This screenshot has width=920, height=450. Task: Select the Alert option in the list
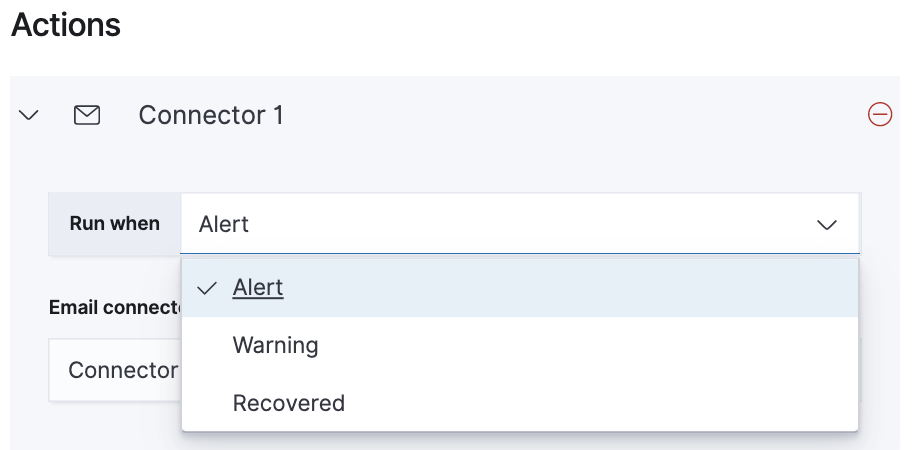click(520, 288)
